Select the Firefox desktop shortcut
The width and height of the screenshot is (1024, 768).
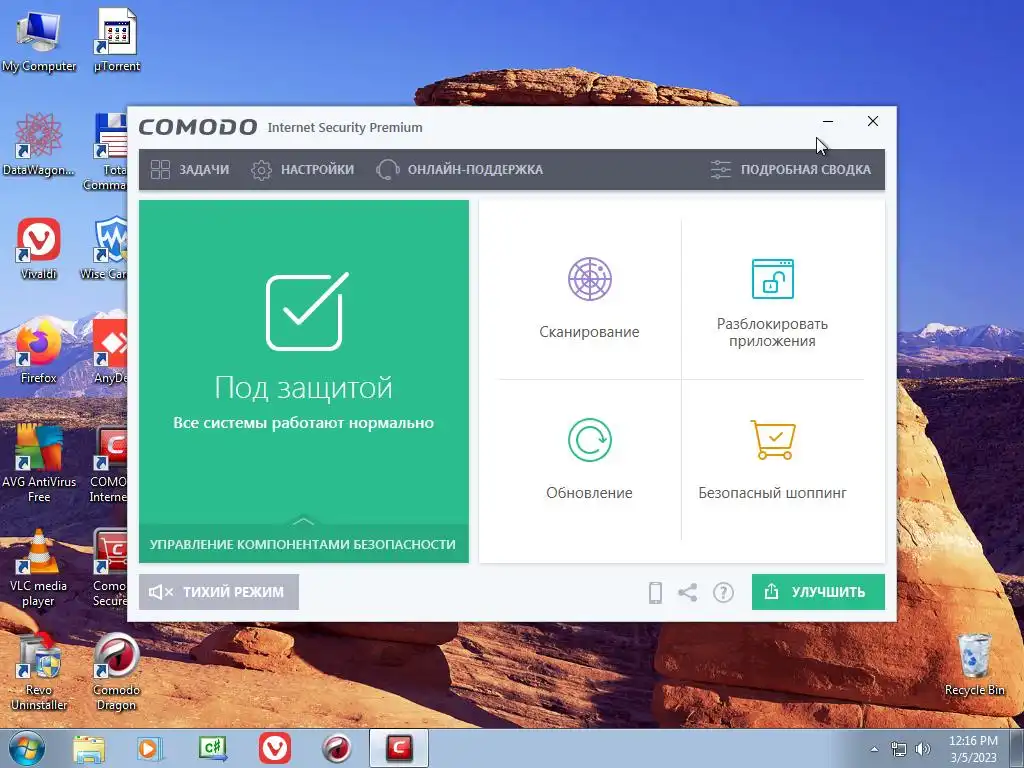(x=39, y=353)
